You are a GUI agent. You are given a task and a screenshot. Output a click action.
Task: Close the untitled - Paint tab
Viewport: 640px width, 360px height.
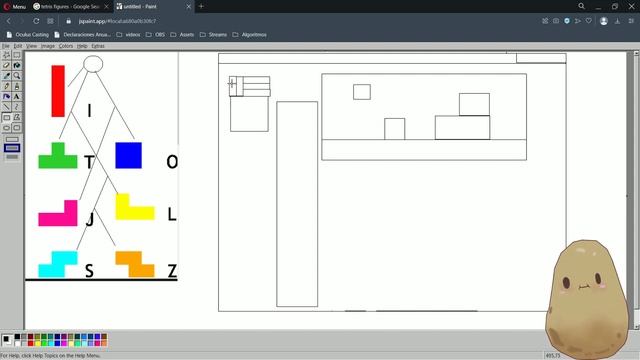coord(189,7)
